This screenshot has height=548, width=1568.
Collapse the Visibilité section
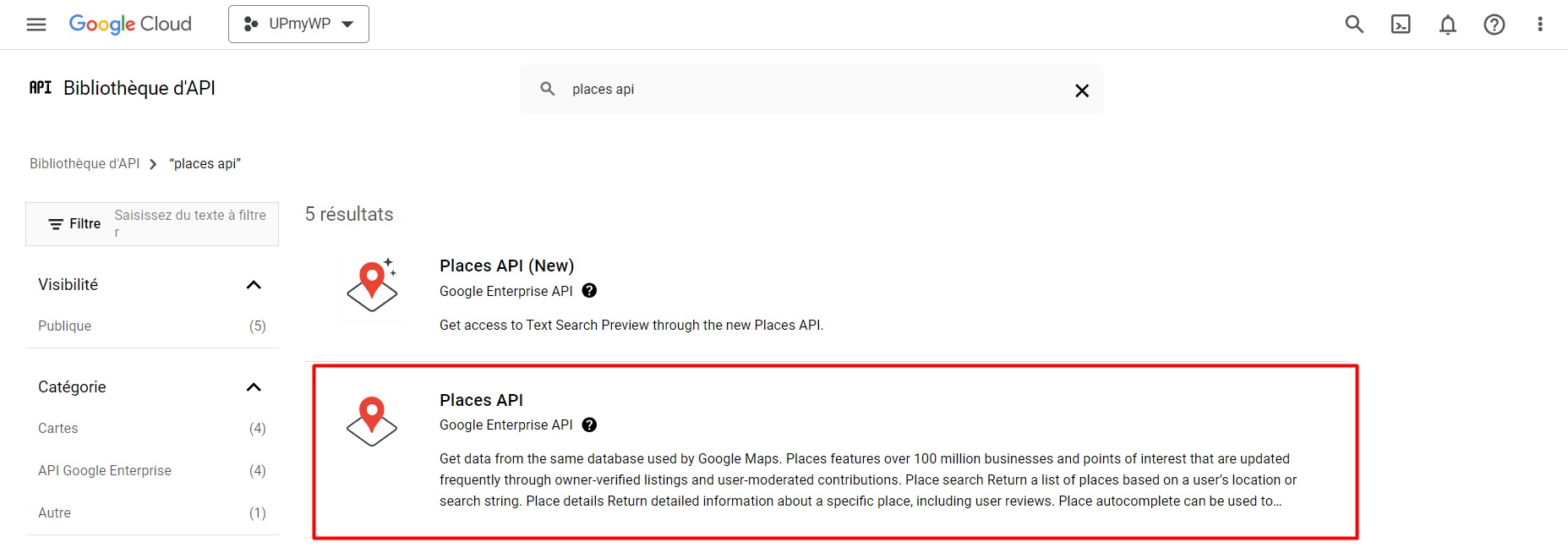[x=254, y=285]
